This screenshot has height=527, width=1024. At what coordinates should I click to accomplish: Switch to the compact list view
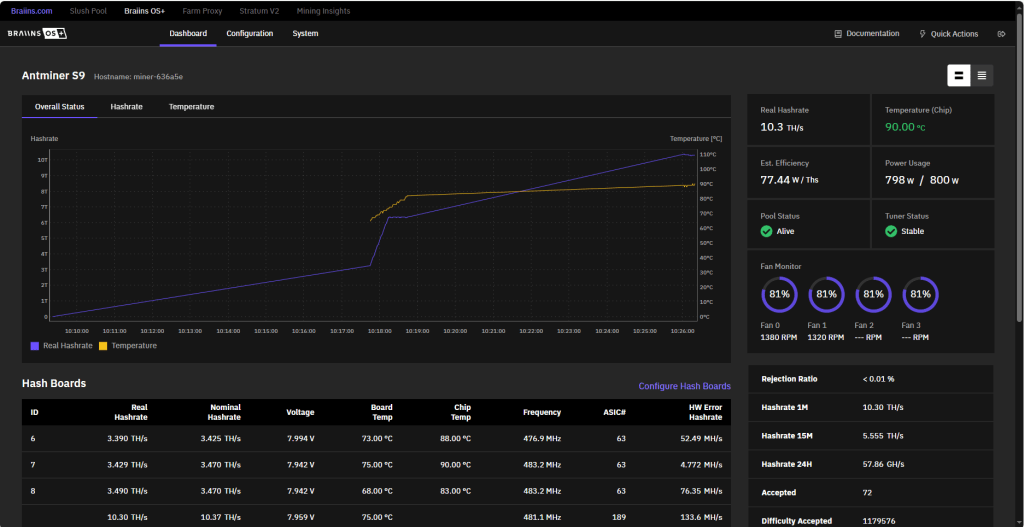click(982, 75)
